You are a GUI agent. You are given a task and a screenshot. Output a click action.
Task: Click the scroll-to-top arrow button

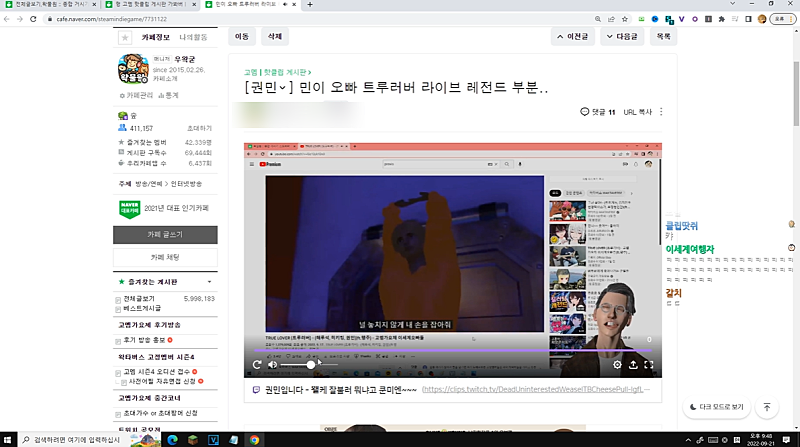pos(766,407)
